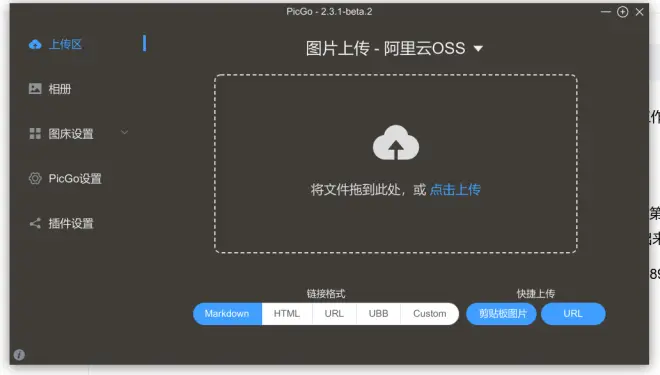660x375 pixels.
Task: Click the large cloud upload icon
Action: tap(396, 143)
